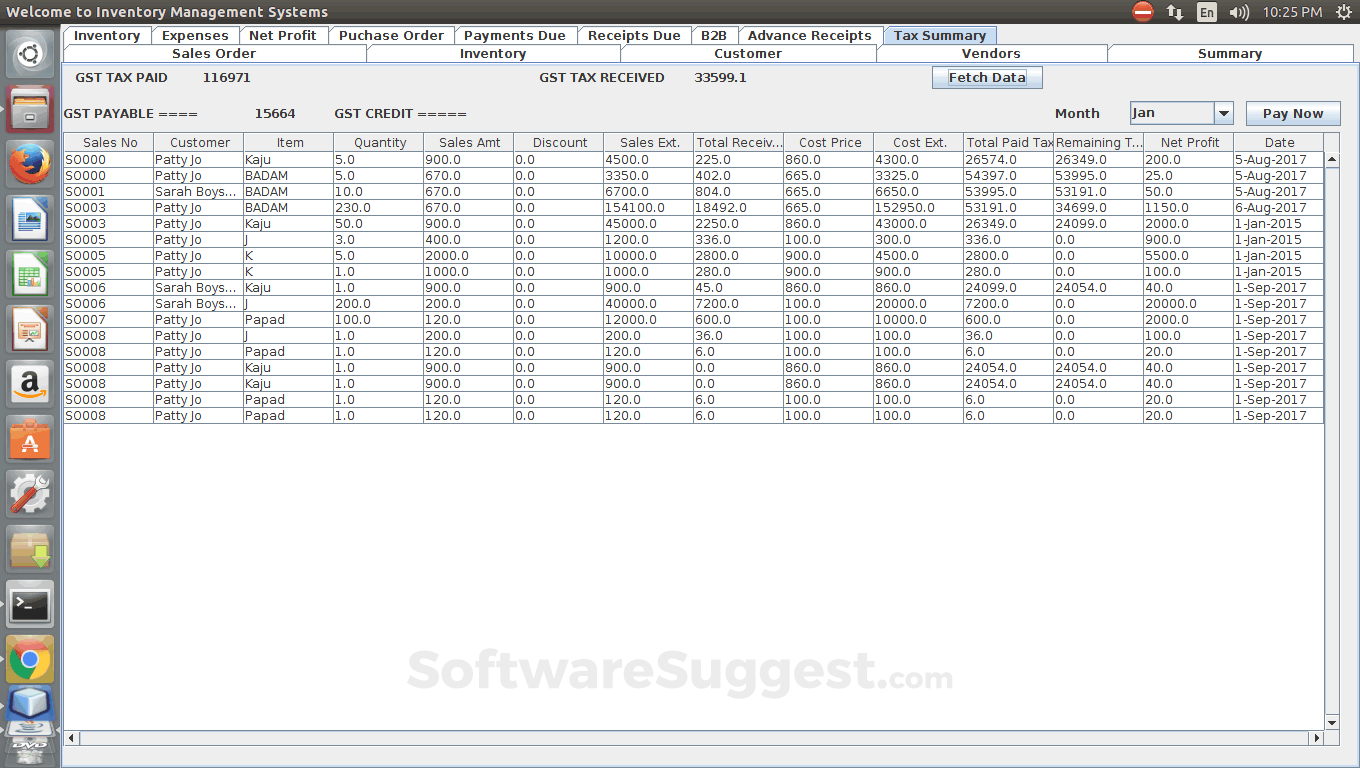1360x768 pixels.
Task: Launch the Terminal from the dock
Action: (x=30, y=605)
